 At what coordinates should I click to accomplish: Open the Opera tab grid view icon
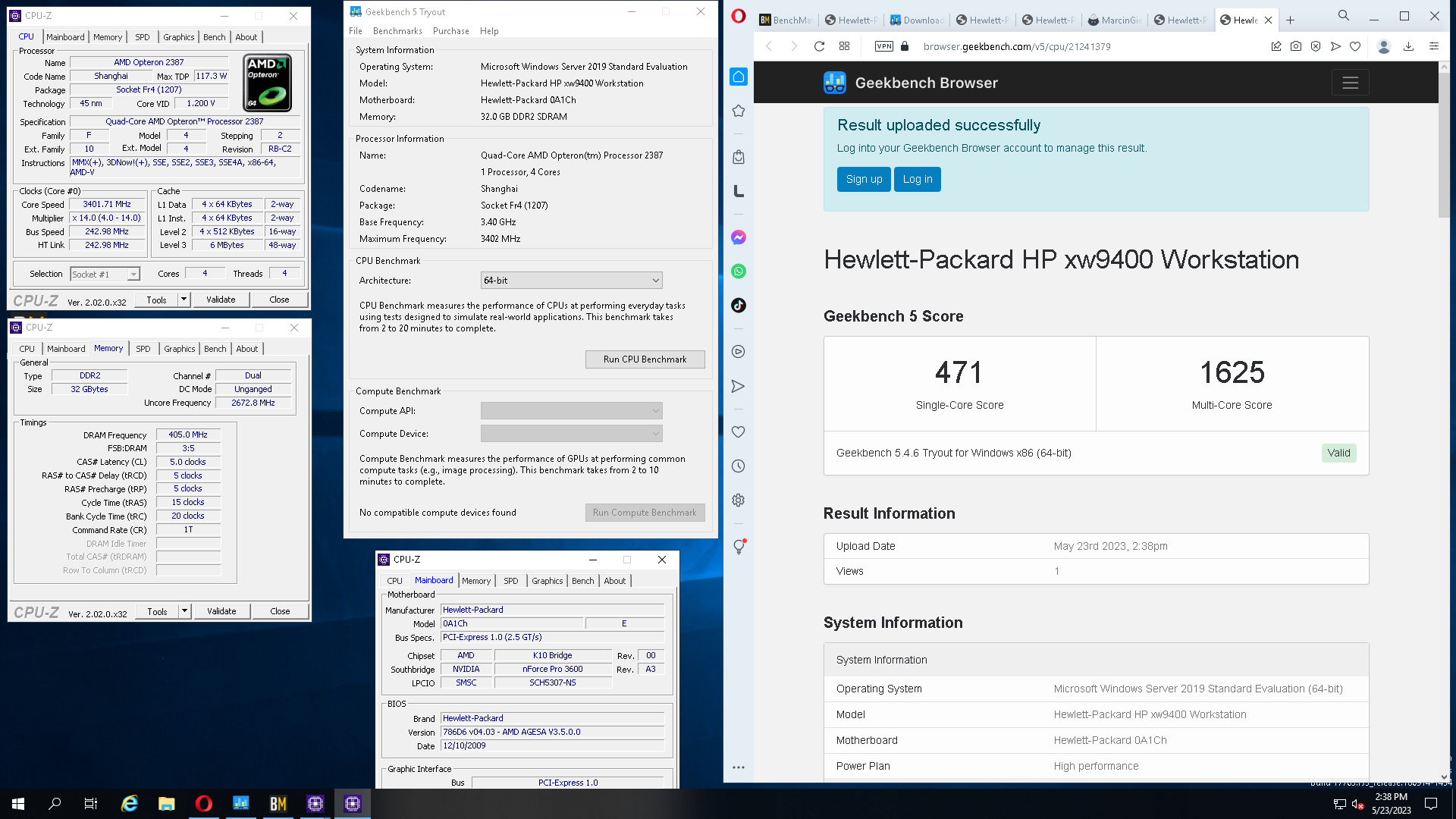coord(844,46)
